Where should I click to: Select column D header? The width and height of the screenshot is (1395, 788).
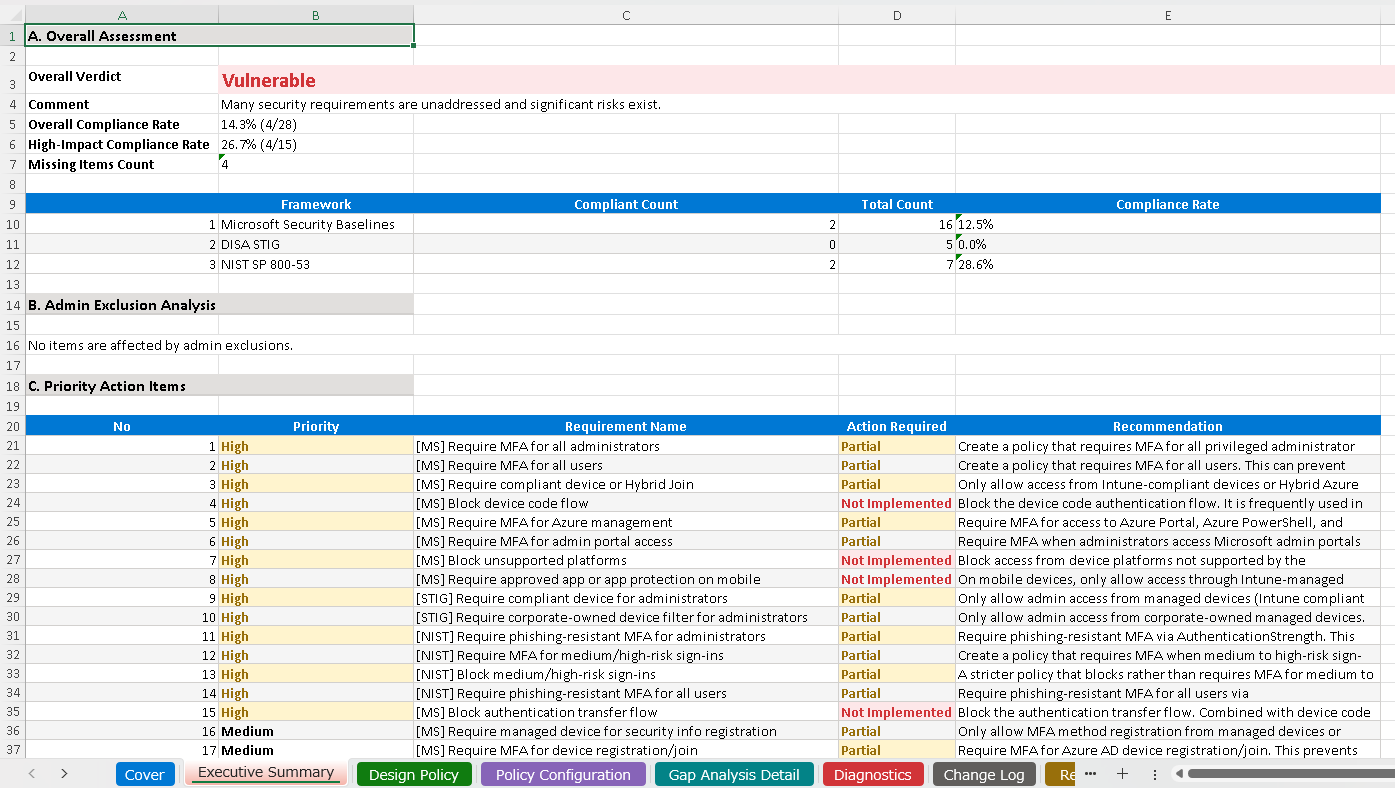(x=897, y=14)
